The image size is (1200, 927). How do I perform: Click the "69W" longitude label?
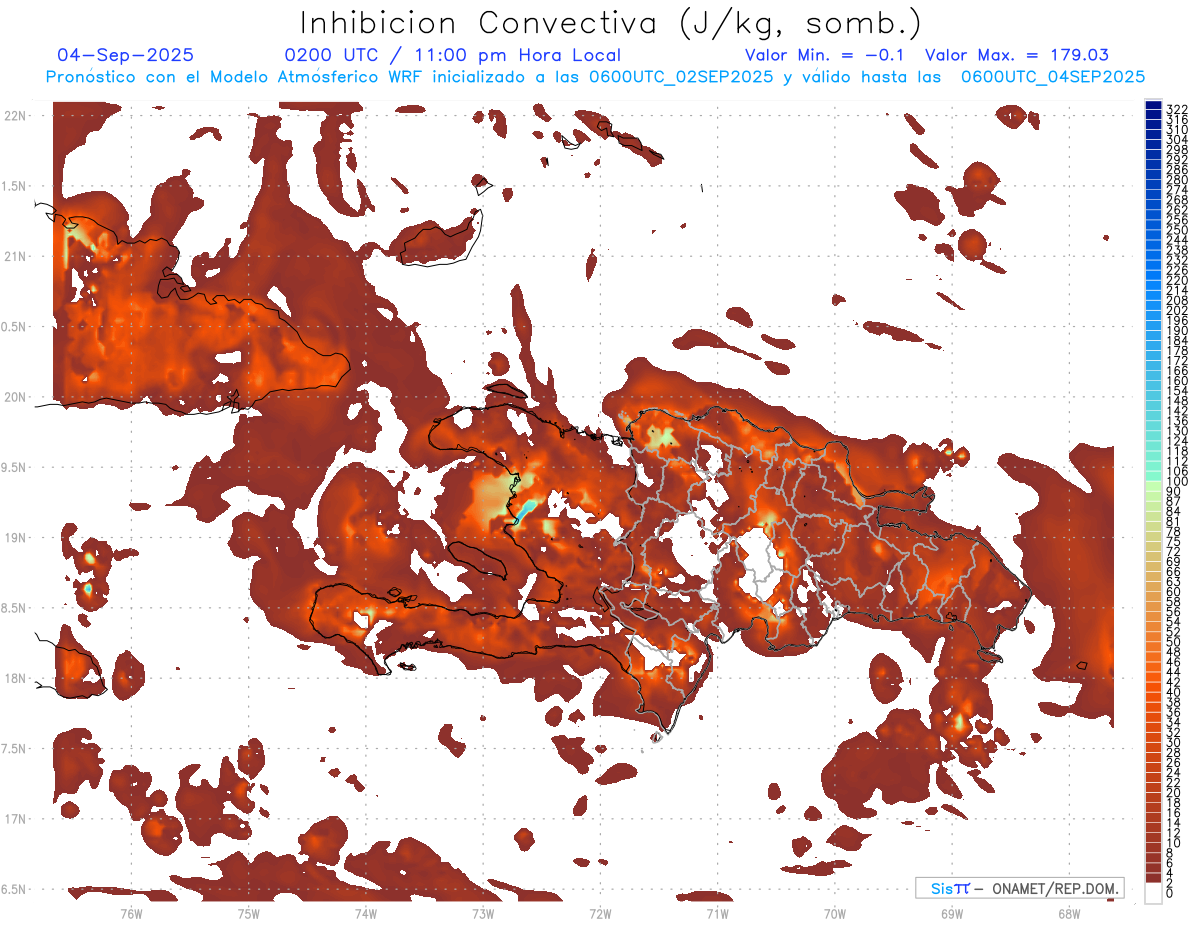point(952,913)
